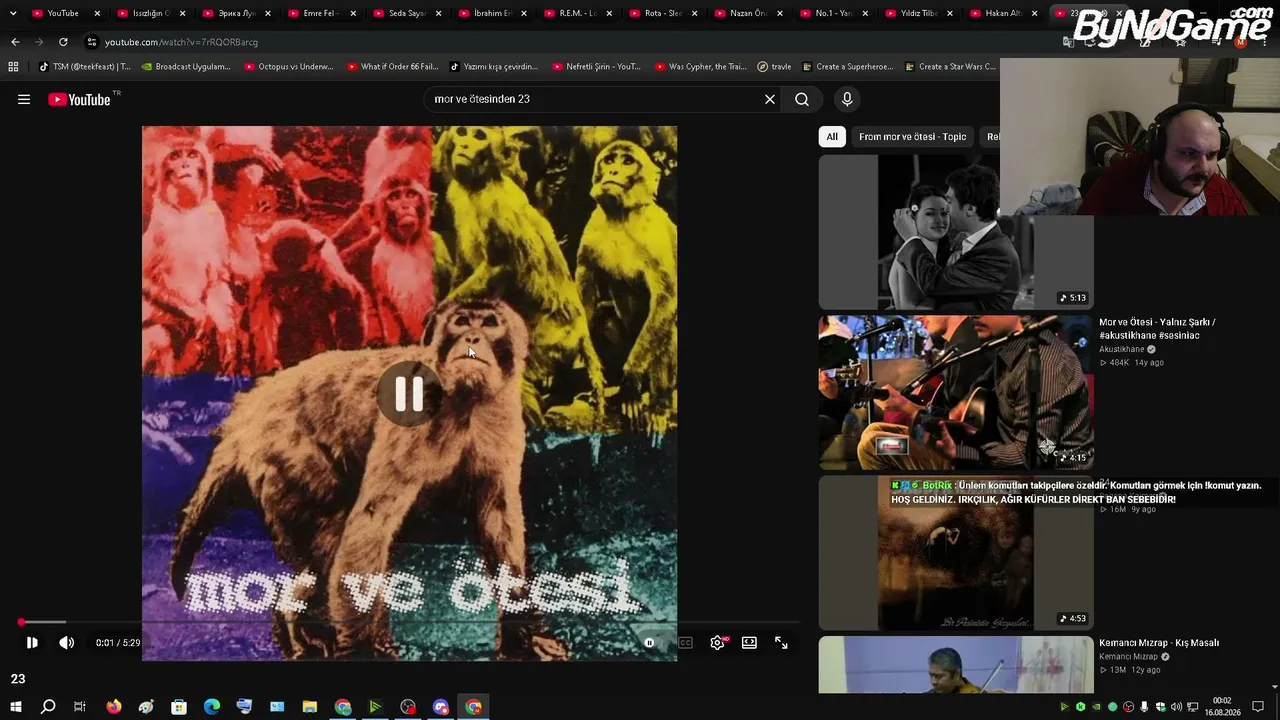Launch Firefox from the taskbar
The image size is (1280, 720).
tap(114, 707)
